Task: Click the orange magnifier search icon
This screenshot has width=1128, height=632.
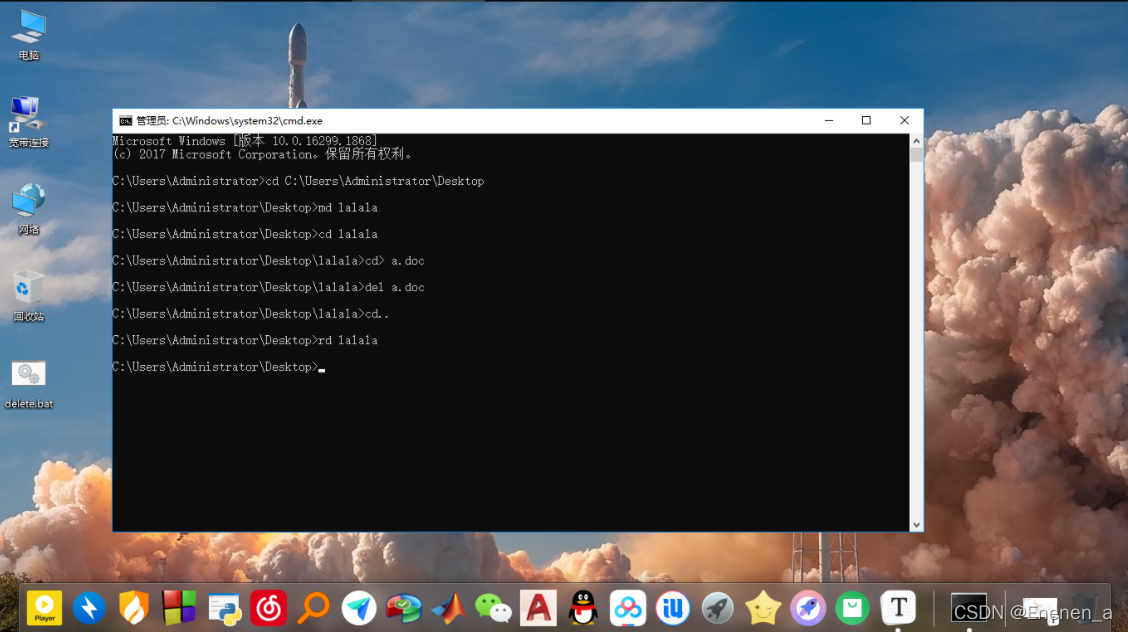Action: [x=314, y=607]
